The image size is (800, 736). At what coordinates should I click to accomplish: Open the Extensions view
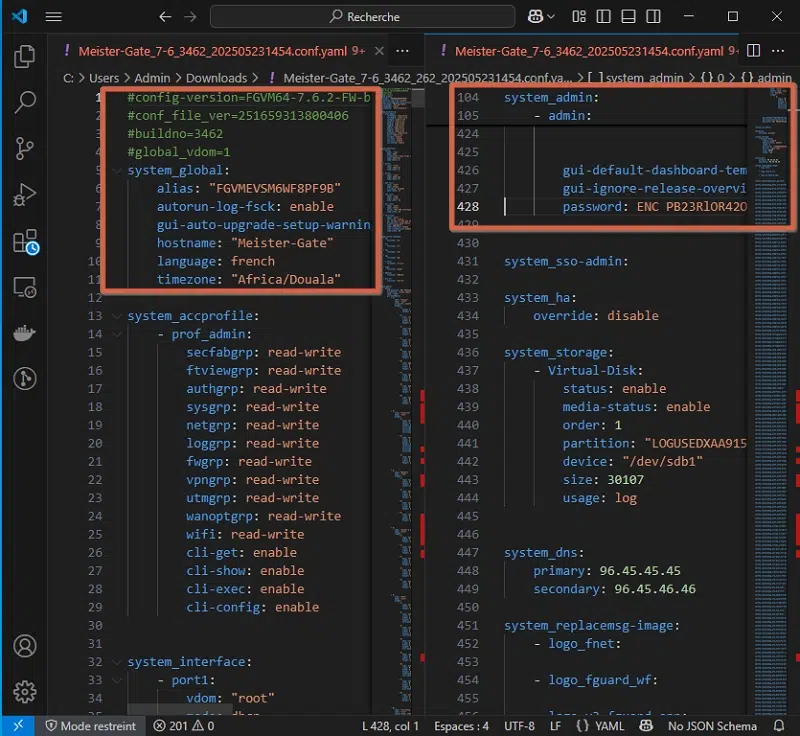tap(25, 241)
